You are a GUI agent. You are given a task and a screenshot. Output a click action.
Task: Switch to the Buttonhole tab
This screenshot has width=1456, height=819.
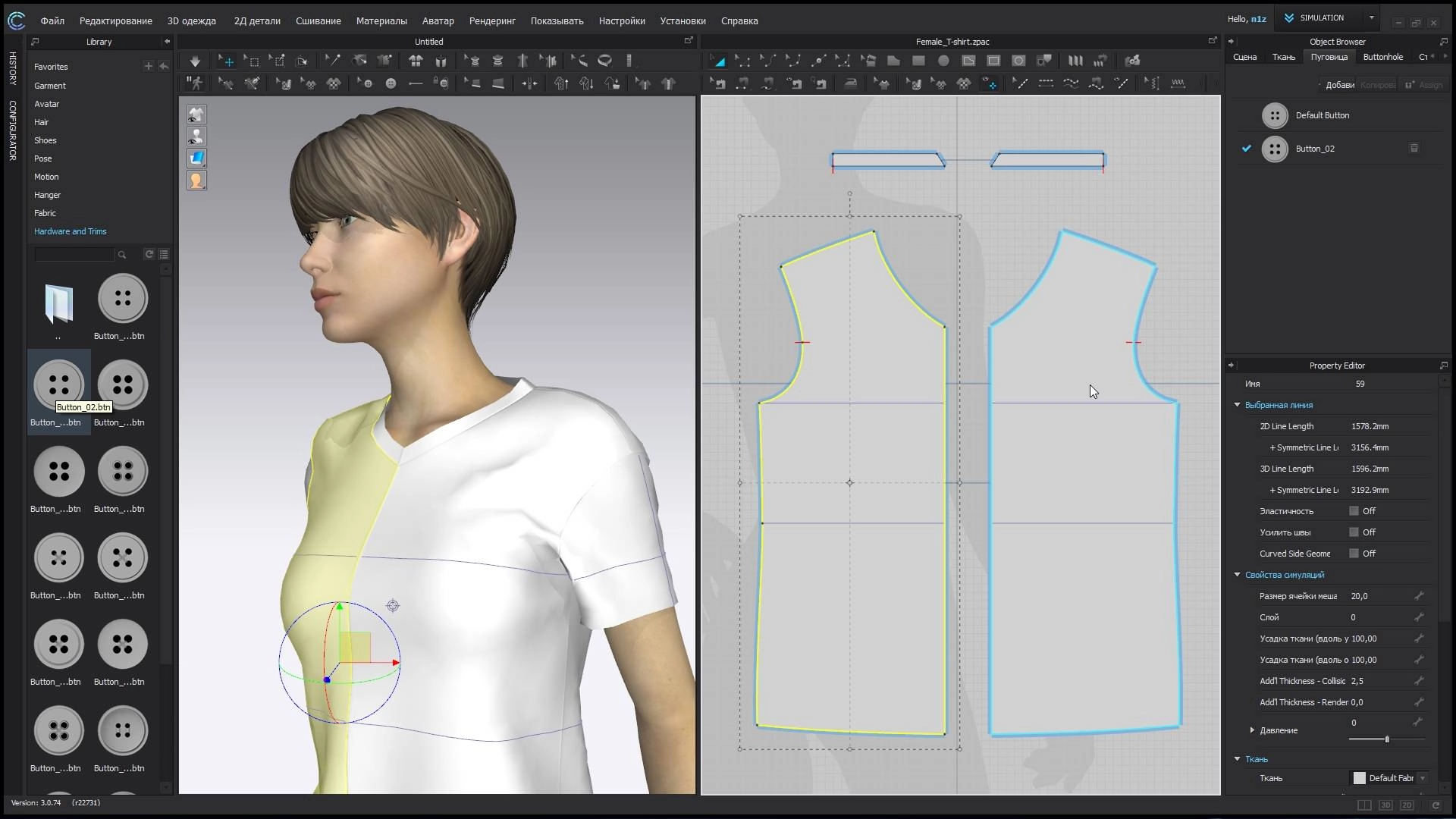coord(1382,57)
